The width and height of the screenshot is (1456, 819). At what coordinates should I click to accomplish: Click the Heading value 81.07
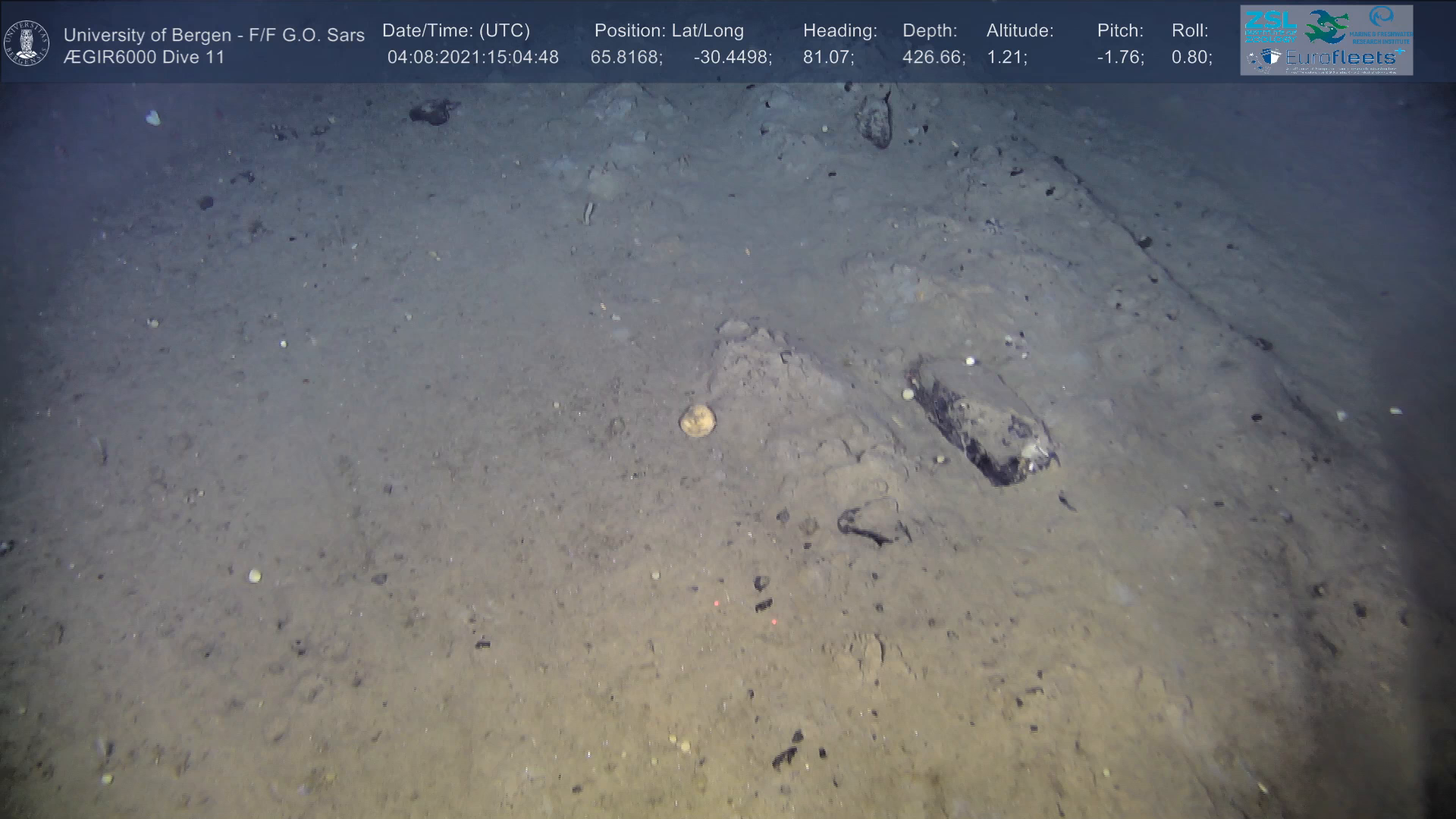828,58
